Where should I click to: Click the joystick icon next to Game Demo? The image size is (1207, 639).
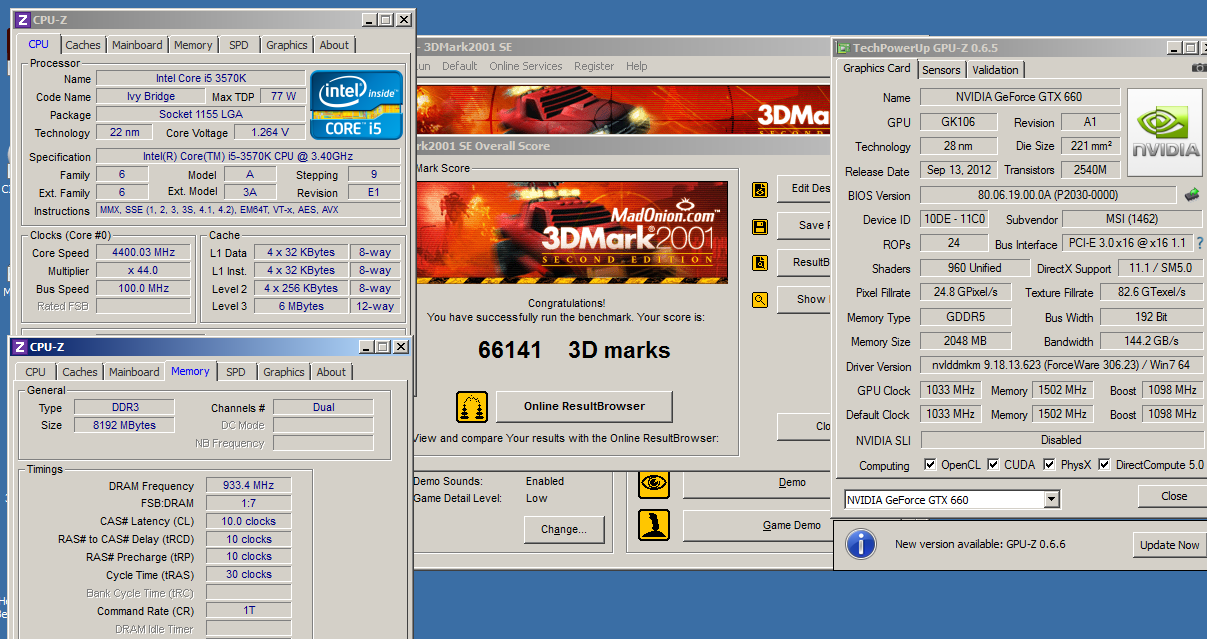(x=654, y=525)
